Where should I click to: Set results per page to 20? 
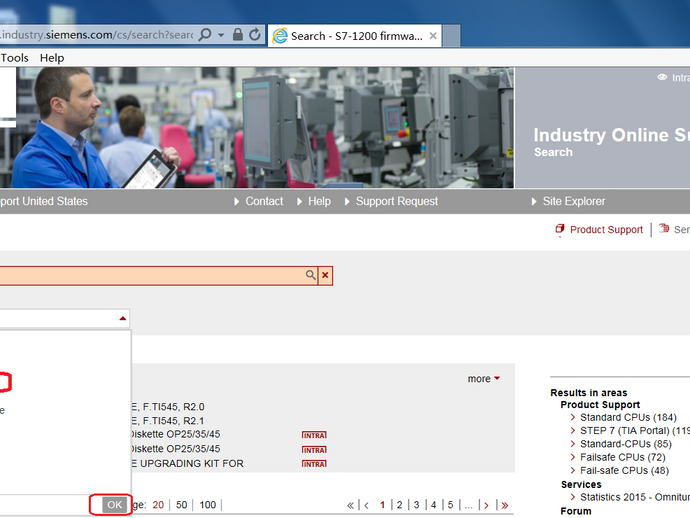[158, 505]
